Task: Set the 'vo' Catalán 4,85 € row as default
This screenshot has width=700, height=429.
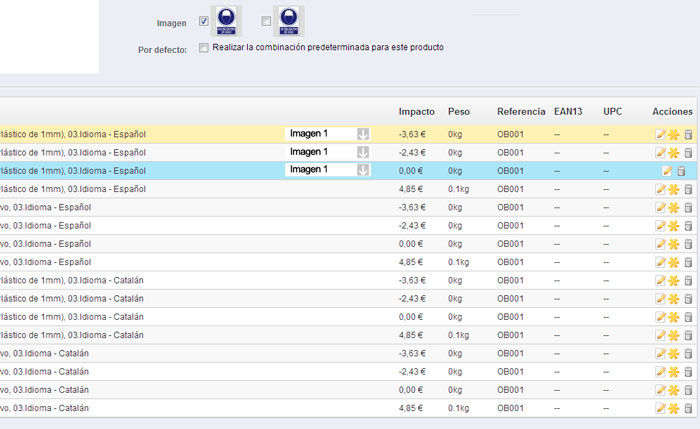Action: pos(674,408)
